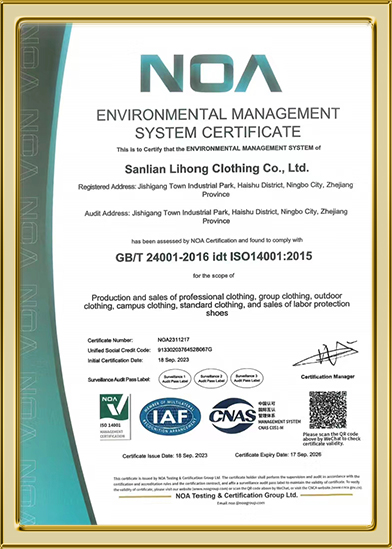Click the Surveillance 2 Audit Pass Label oval
This screenshot has width=392, height=549.
click(x=211, y=378)
